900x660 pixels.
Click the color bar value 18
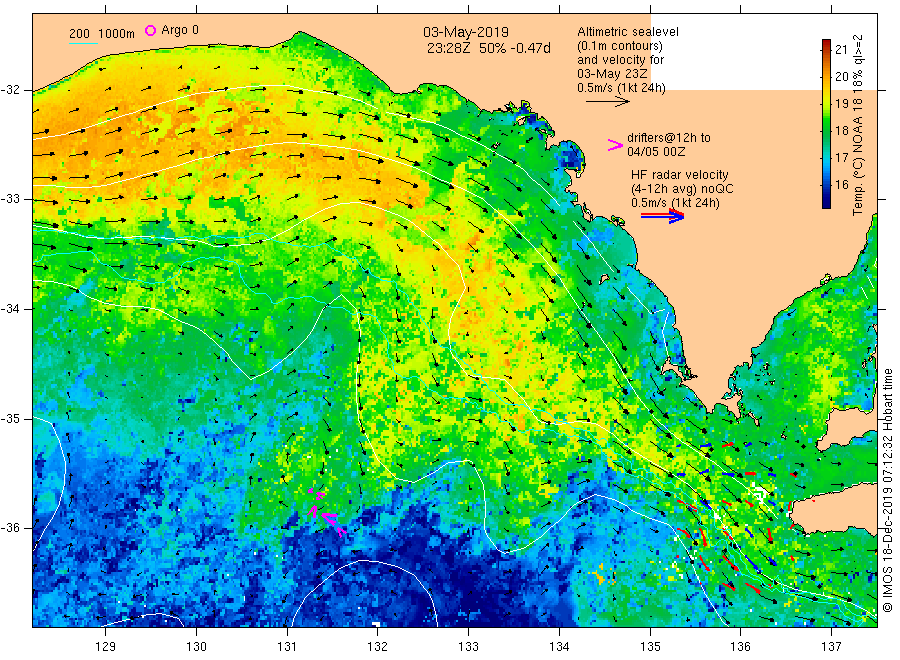[841, 130]
